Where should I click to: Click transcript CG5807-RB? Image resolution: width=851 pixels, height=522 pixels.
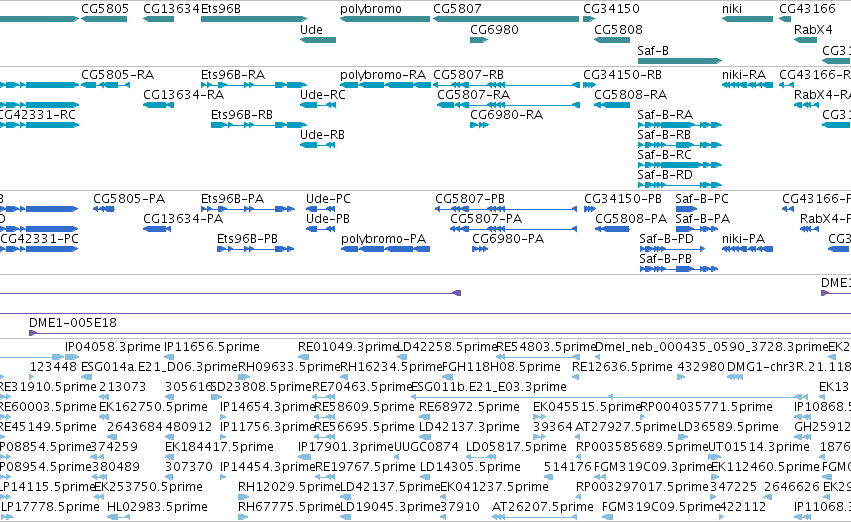[x=468, y=75]
